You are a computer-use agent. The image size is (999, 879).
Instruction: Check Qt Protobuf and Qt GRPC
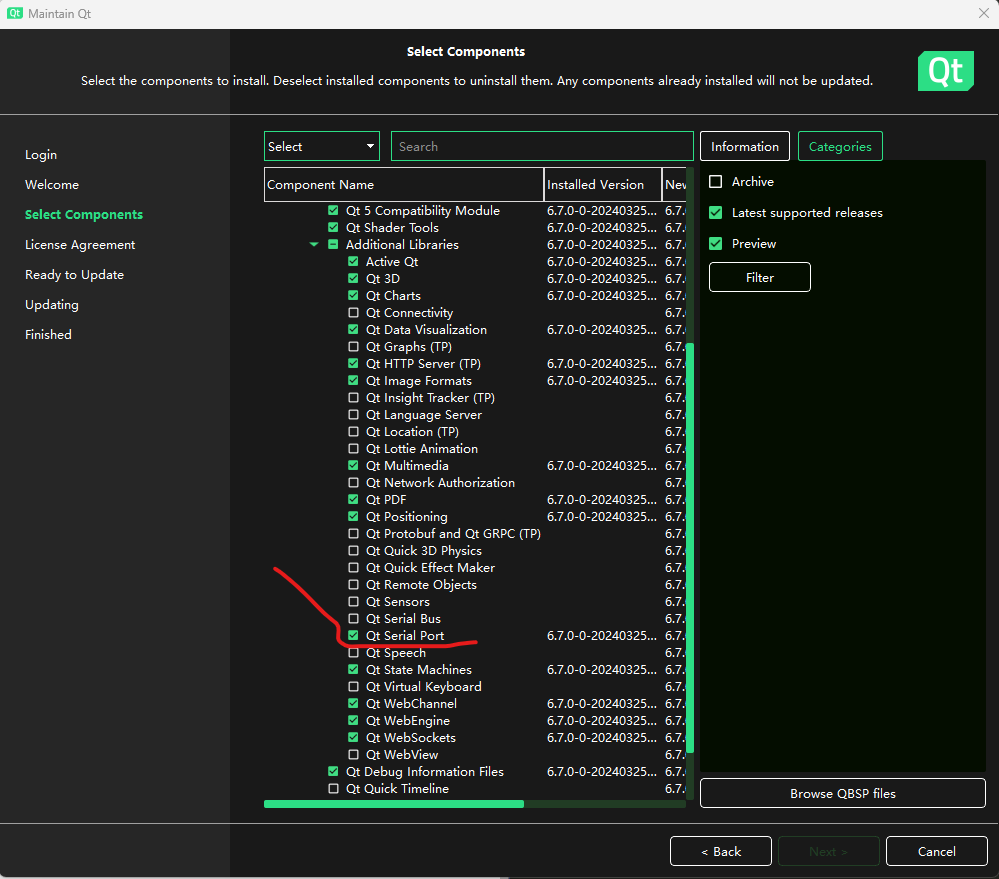click(353, 534)
